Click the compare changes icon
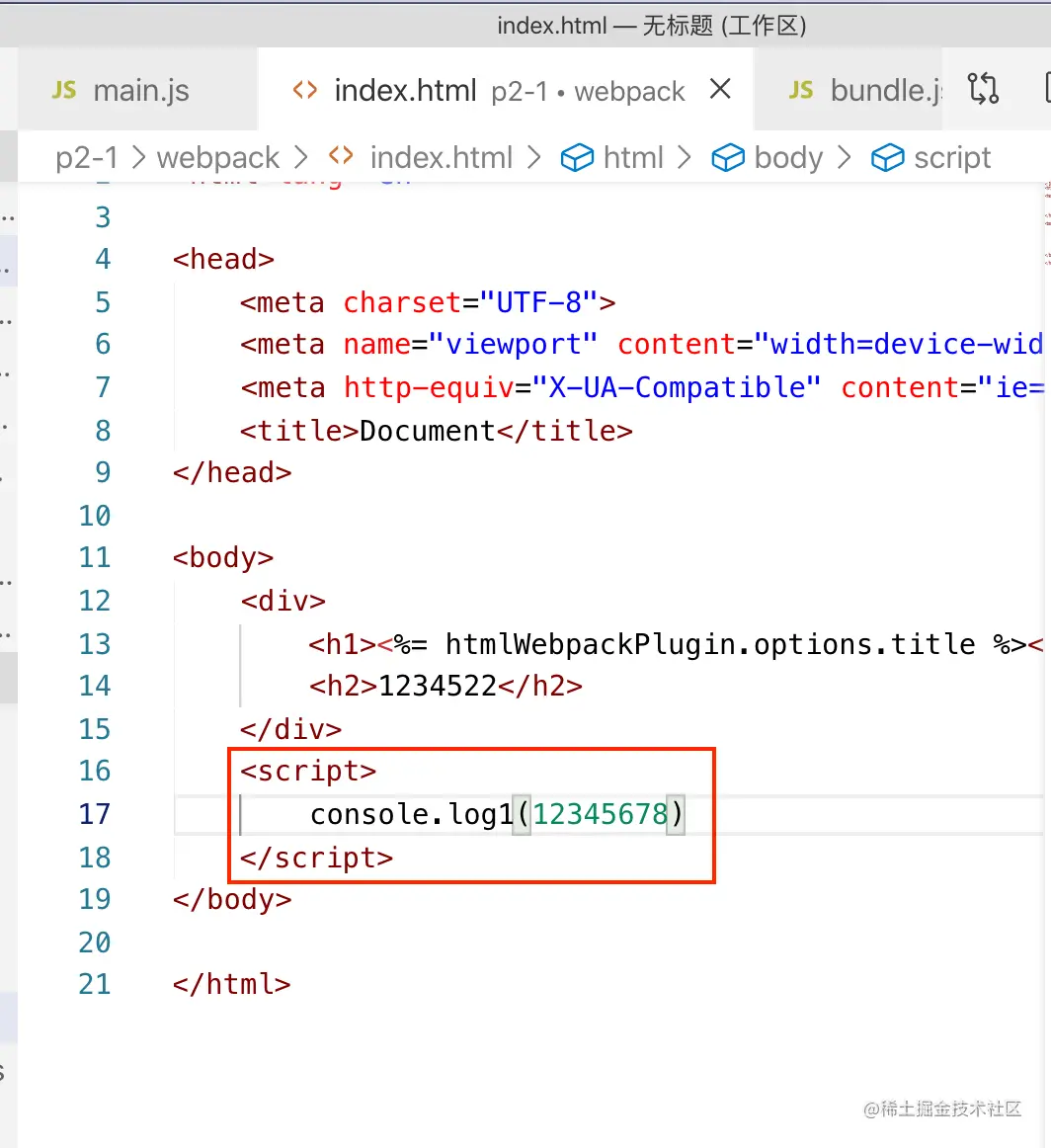Screen dimensions: 1051x1148 [983, 89]
